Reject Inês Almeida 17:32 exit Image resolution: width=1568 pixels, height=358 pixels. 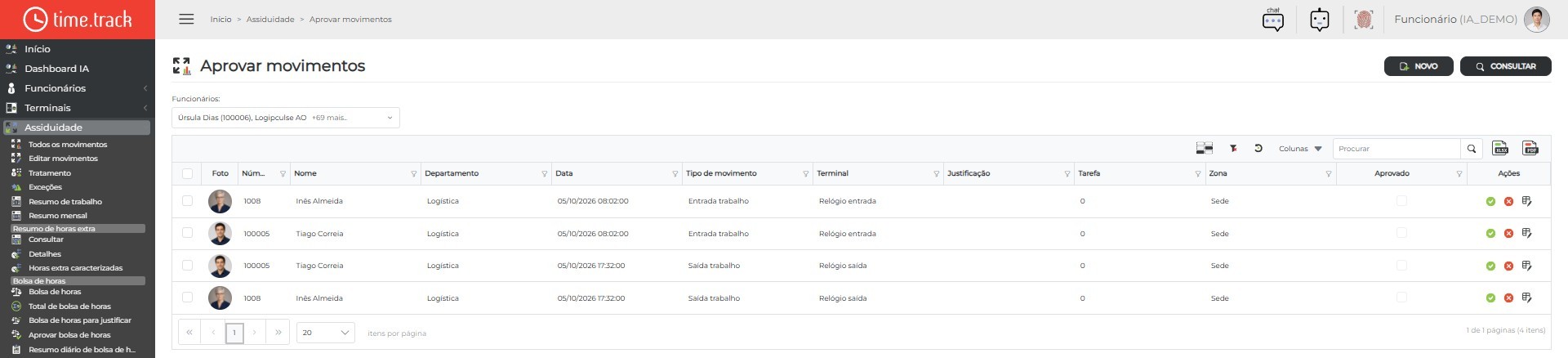point(1508,298)
